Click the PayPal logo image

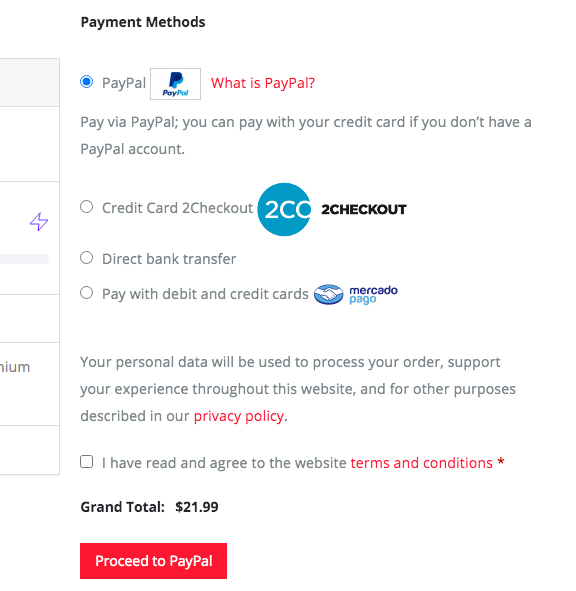(175, 84)
